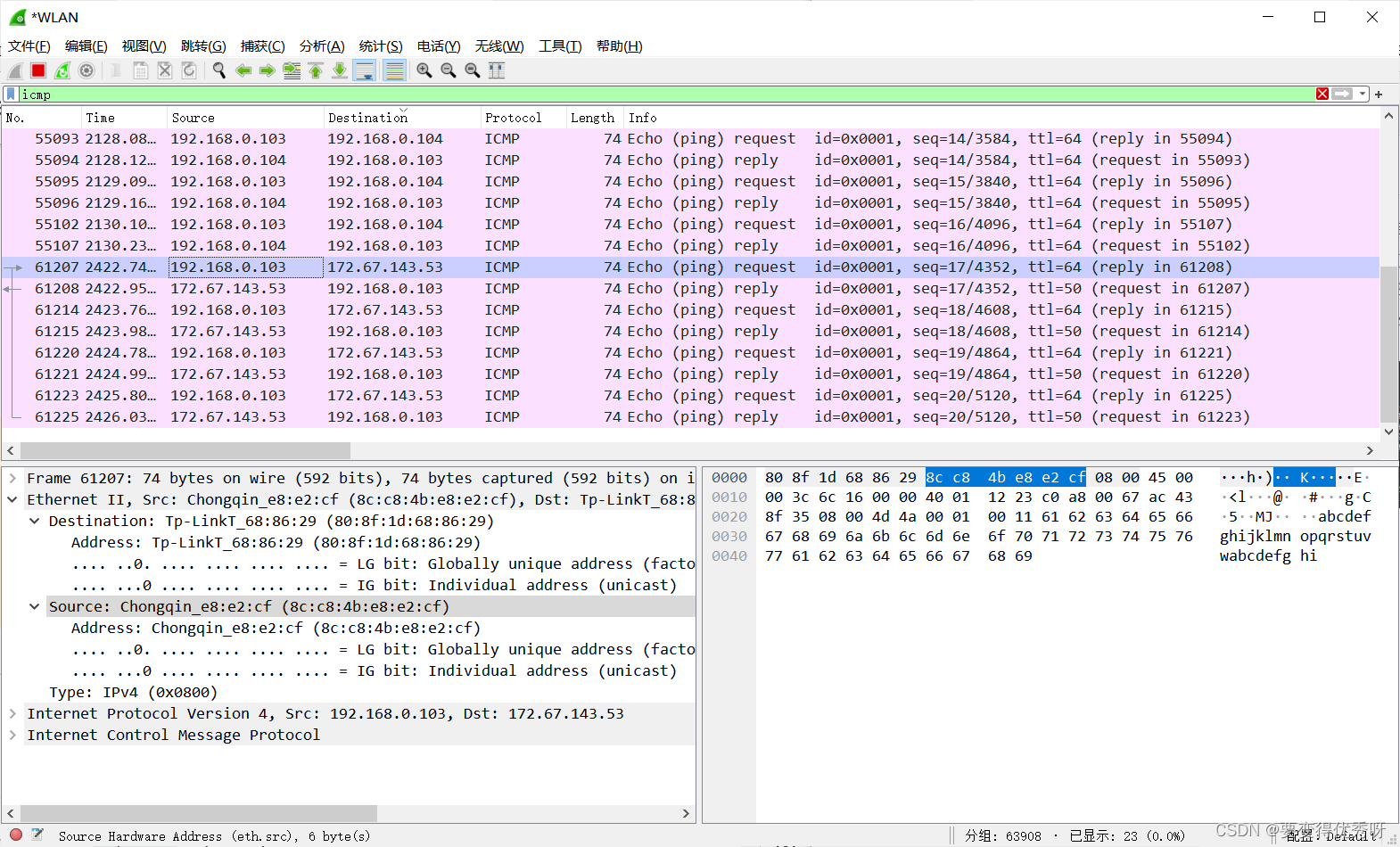Jump to the first packet icon
The height and width of the screenshot is (847, 1400).
[316, 70]
